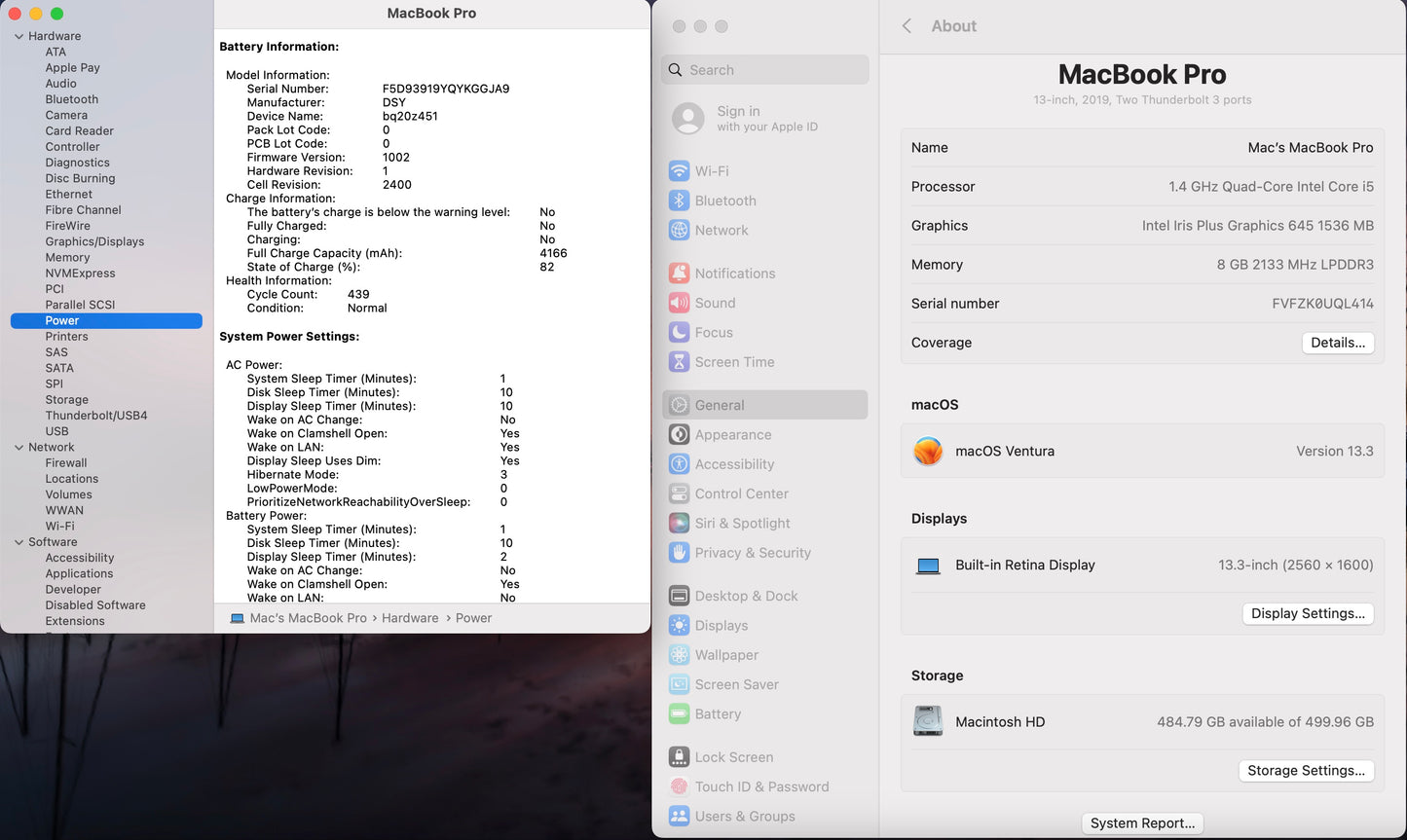Click the settings Search field
1407x840 pixels.
click(x=764, y=69)
